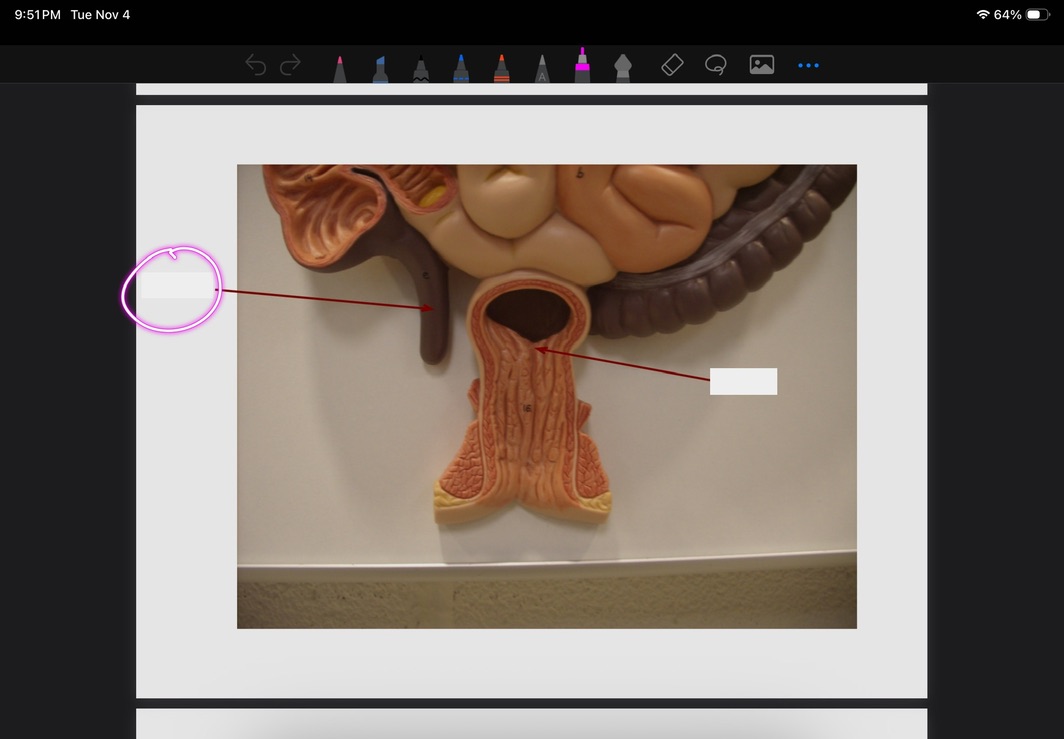Tap the Undo arrow
The width and height of the screenshot is (1064, 739).
pos(256,66)
